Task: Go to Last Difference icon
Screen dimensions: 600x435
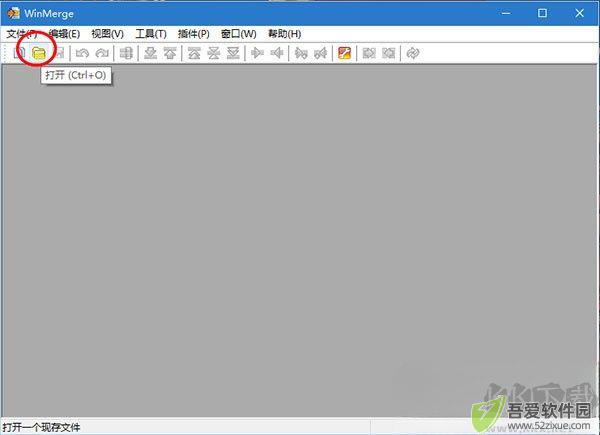Action: [x=233, y=53]
